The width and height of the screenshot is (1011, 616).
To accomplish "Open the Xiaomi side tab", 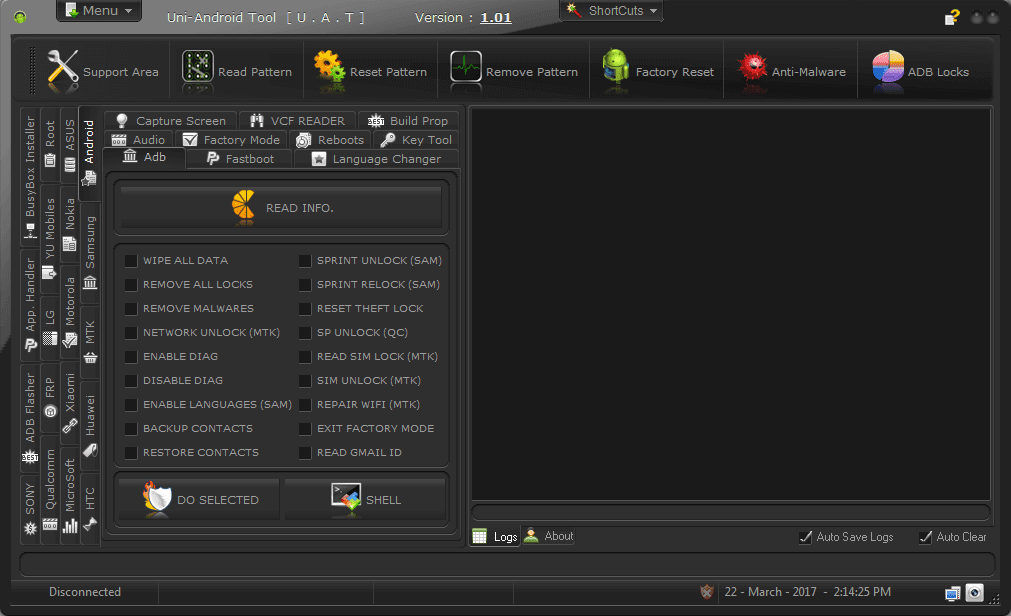I will (x=70, y=402).
